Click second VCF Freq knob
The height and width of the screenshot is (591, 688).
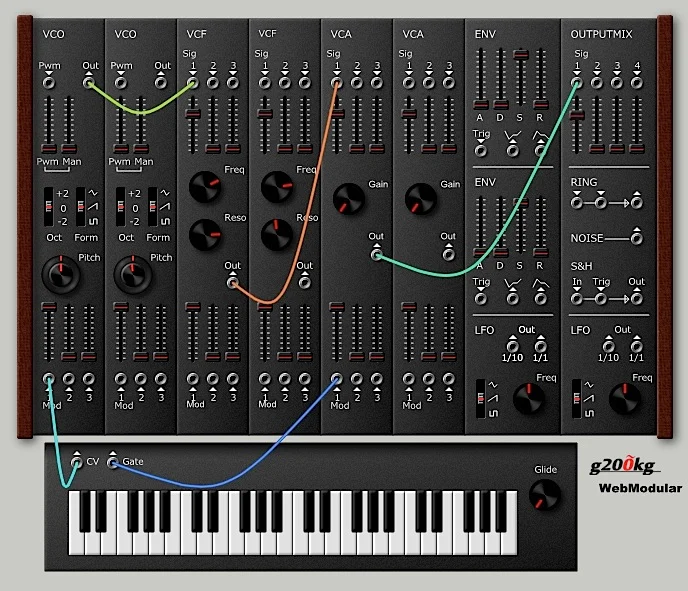[277, 186]
